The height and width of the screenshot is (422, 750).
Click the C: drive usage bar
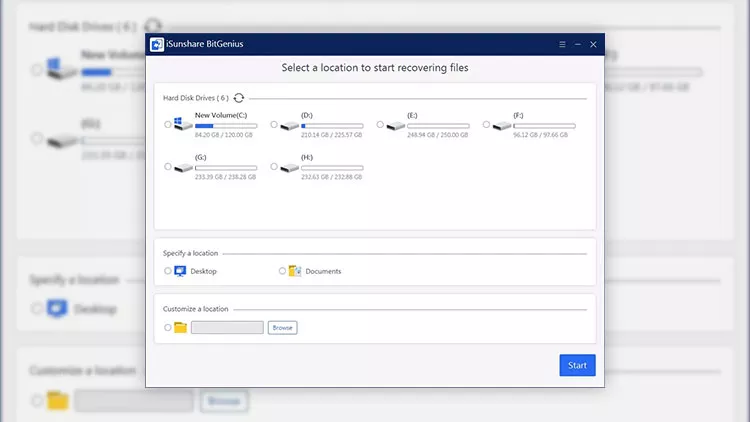click(226, 126)
